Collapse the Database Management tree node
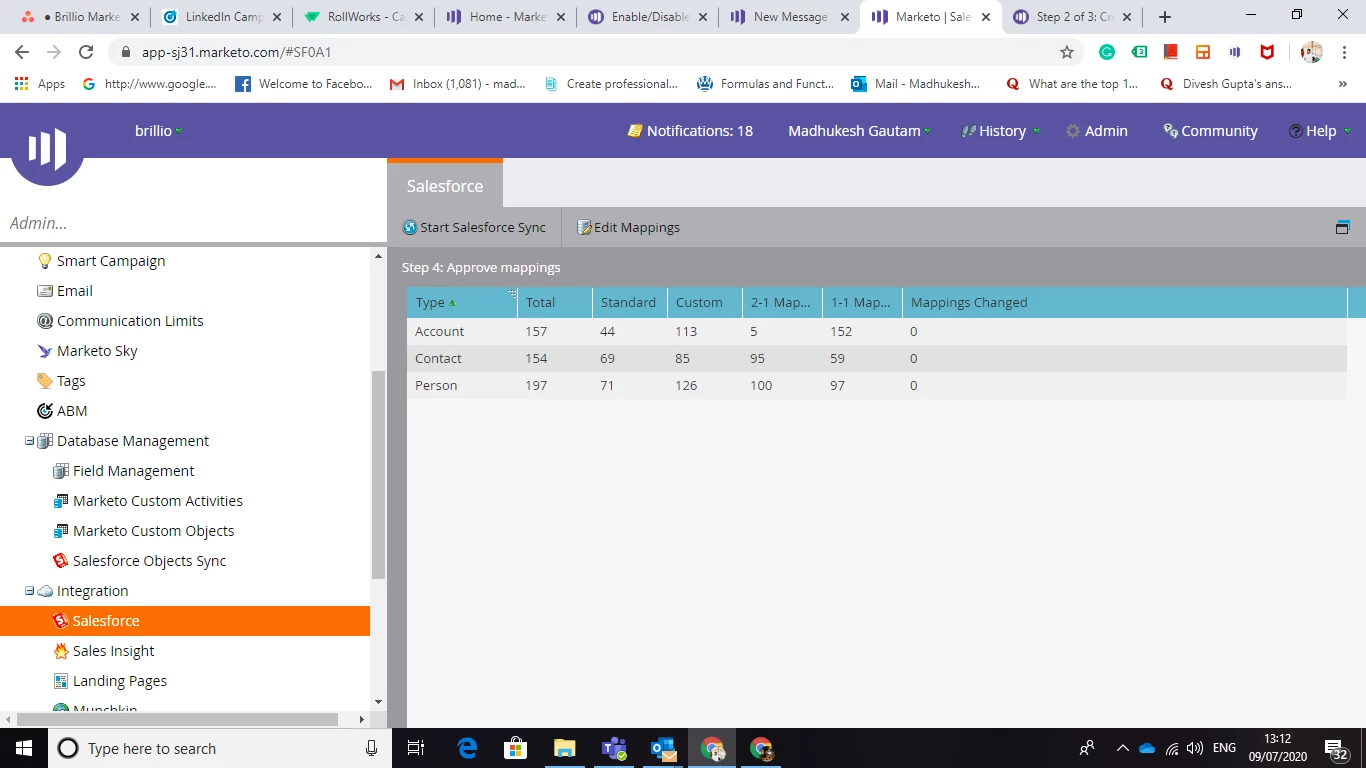1366x768 pixels. point(29,441)
